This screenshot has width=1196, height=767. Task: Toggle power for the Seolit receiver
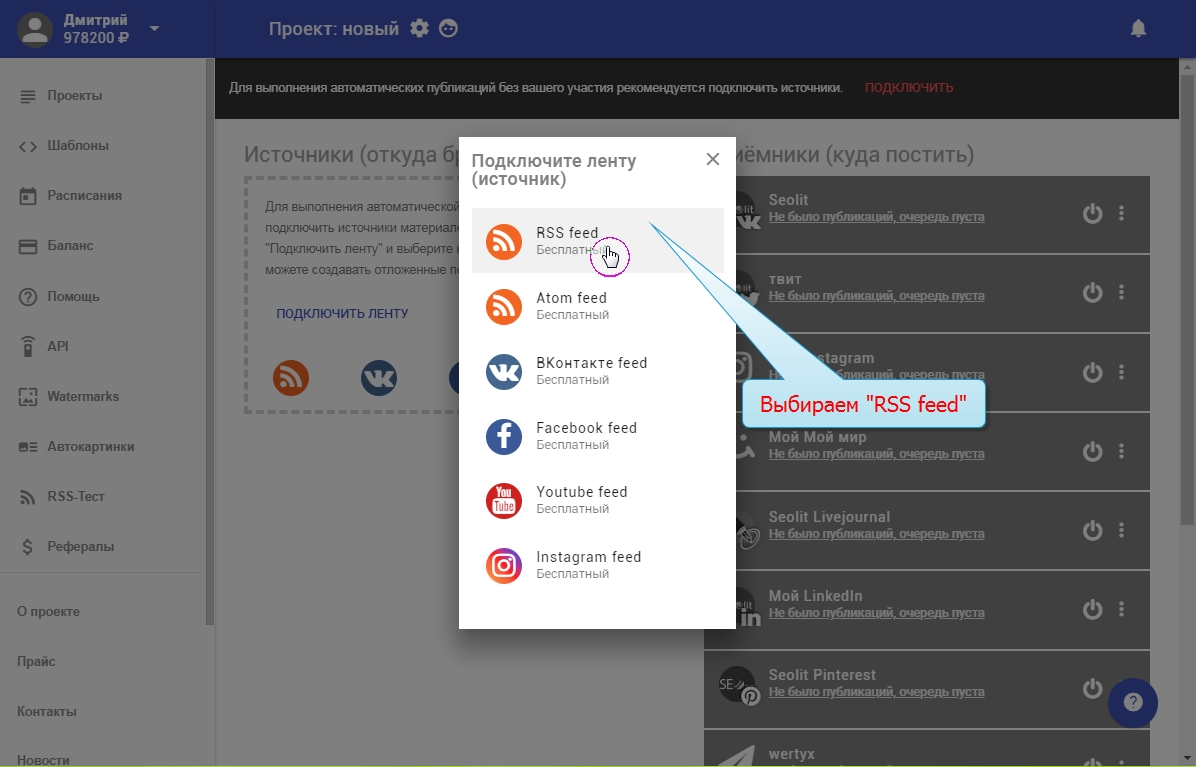[x=1093, y=213]
